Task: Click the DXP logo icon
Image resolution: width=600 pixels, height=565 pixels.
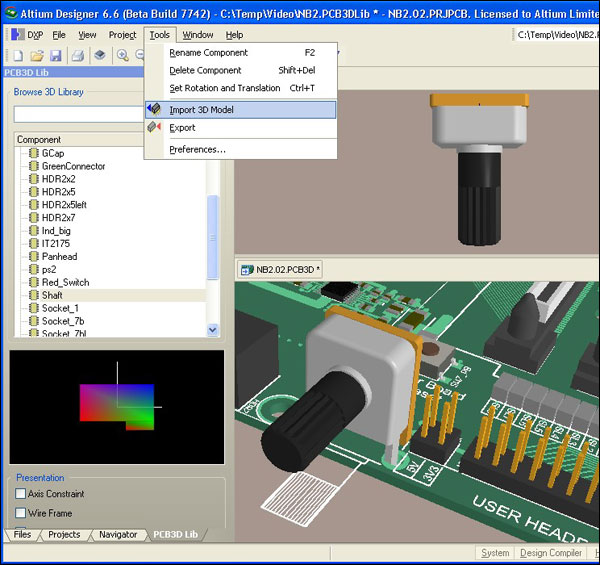Action: [18, 34]
